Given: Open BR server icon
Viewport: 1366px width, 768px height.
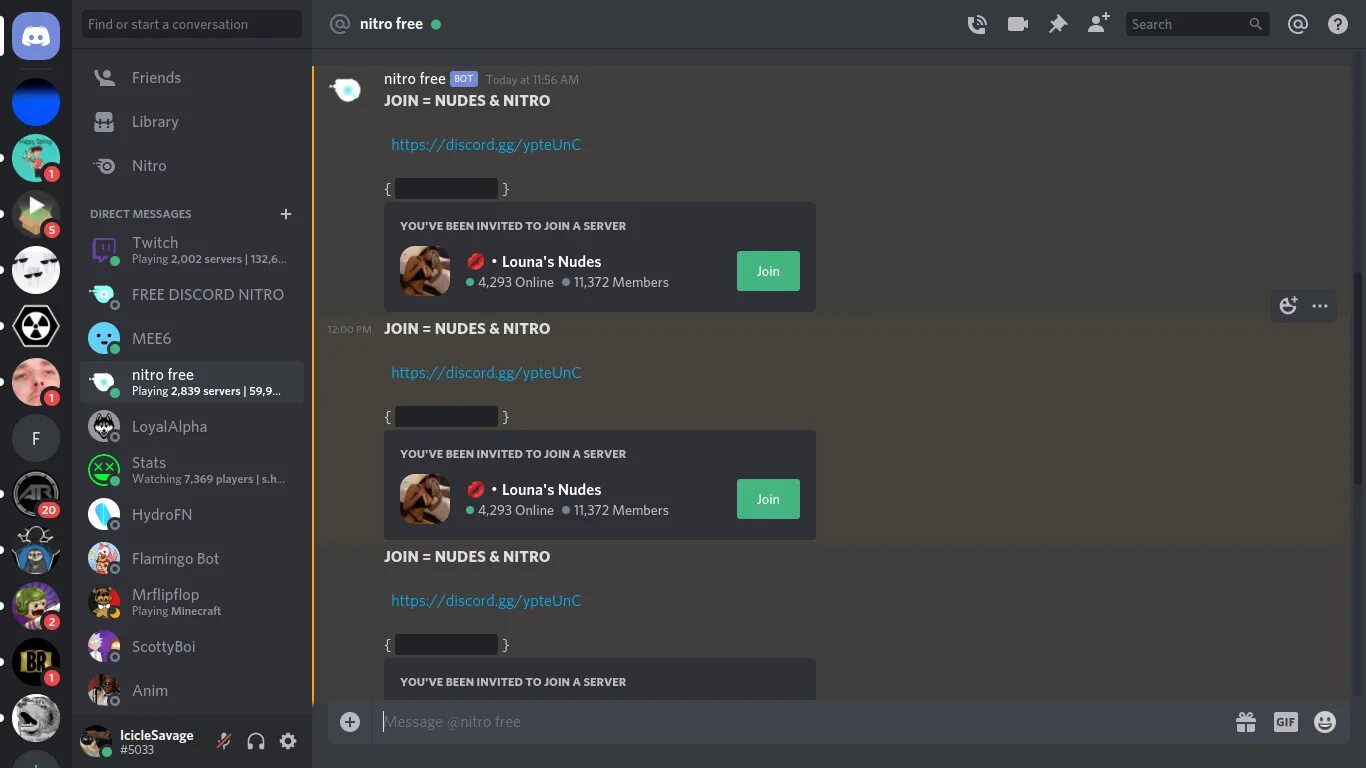Looking at the screenshot, I should coord(36,662).
